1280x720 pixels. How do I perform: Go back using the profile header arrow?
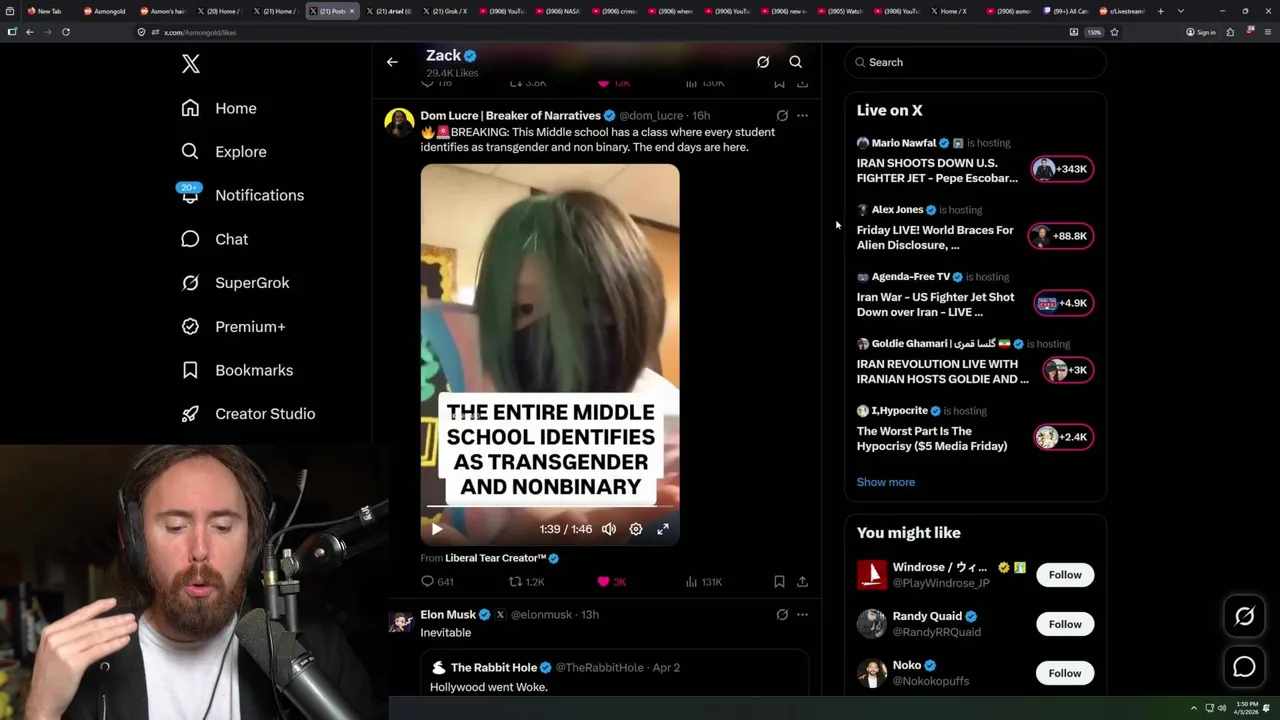pyautogui.click(x=392, y=62)
